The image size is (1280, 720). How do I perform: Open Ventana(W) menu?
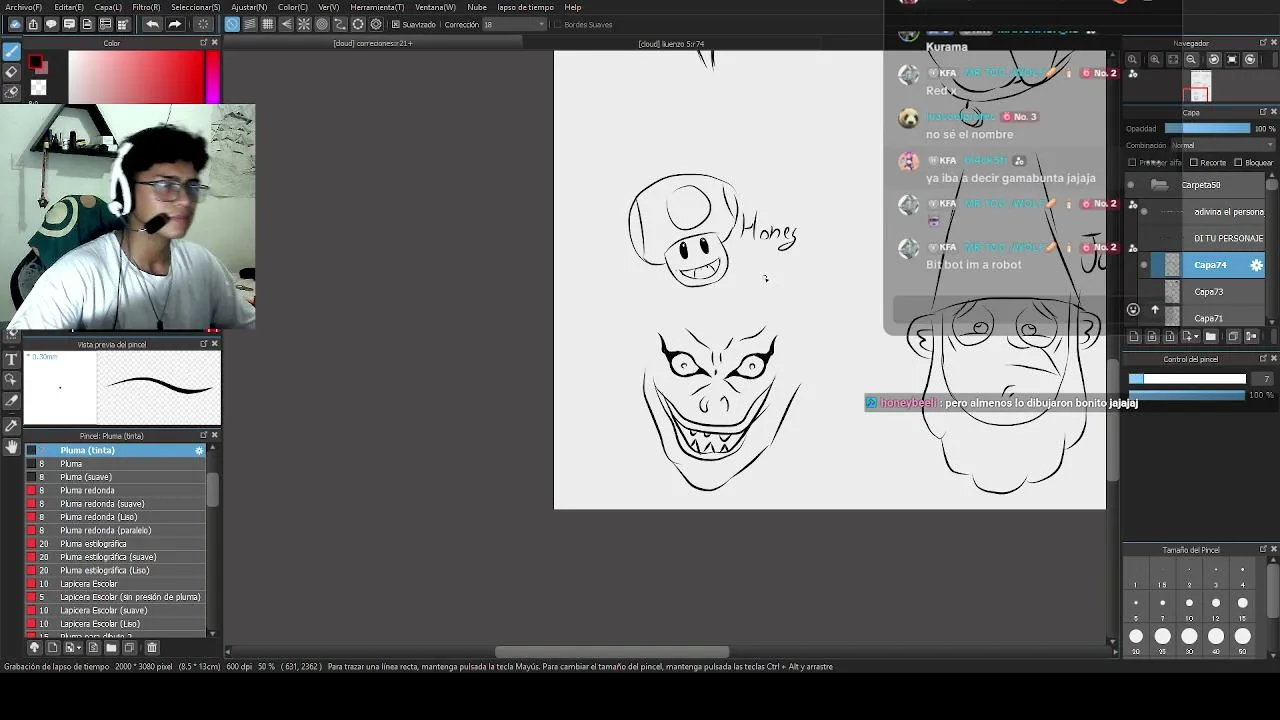pos(435,7)
